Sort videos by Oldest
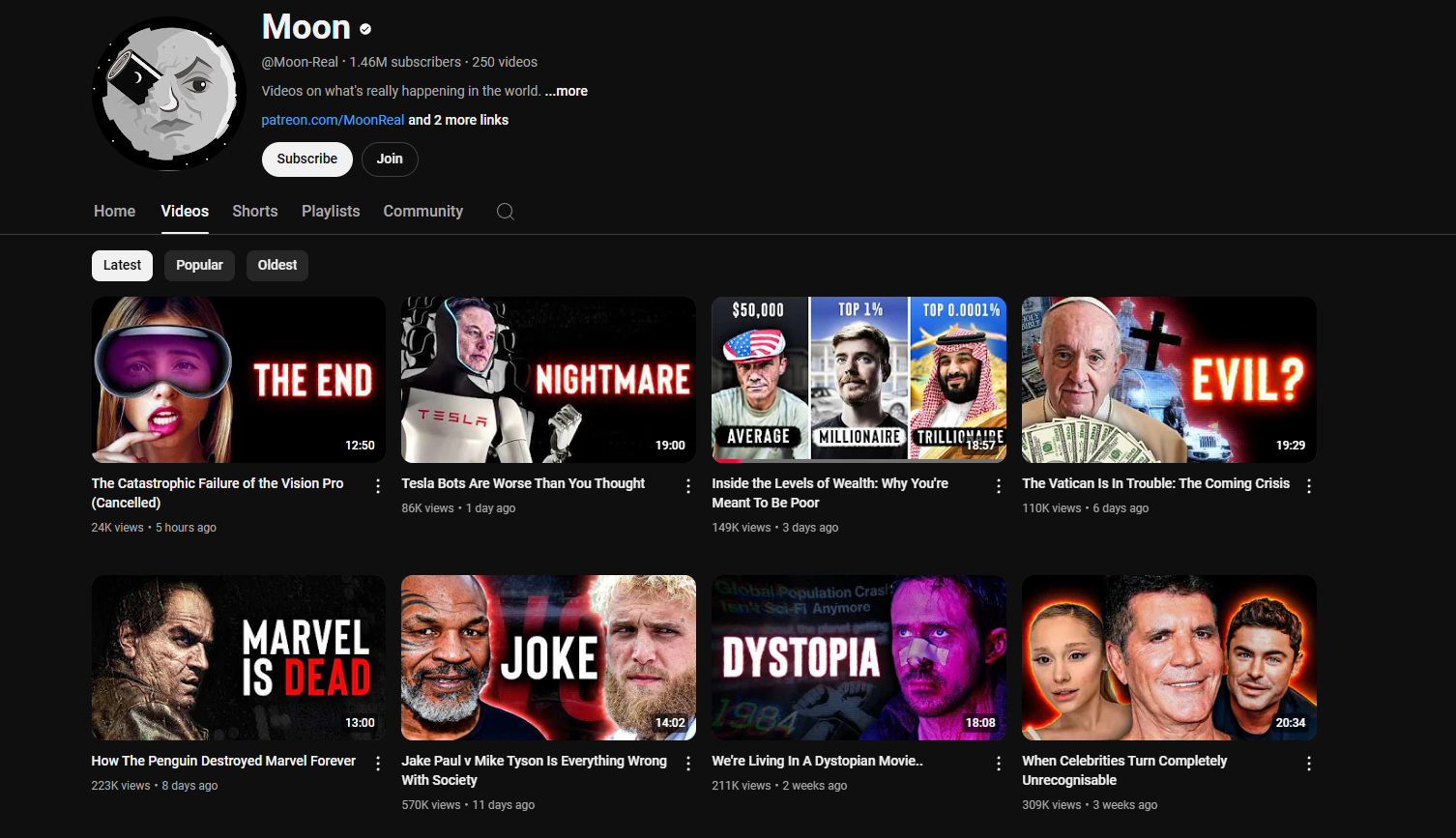1456x838 pixels. (277, 266)
